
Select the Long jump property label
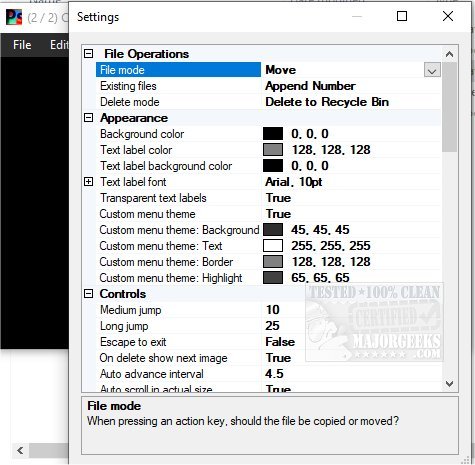pos(124,326)
